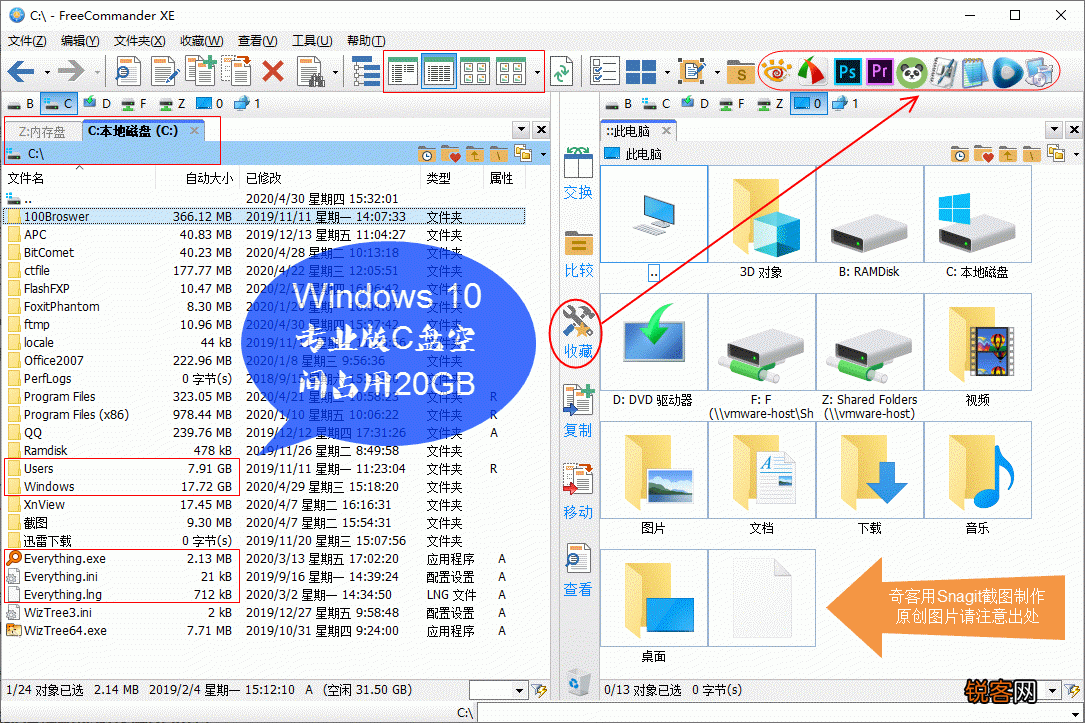Open the view layouts dropdown arrow
1085x723 pixels.
[x=538, y=71]
